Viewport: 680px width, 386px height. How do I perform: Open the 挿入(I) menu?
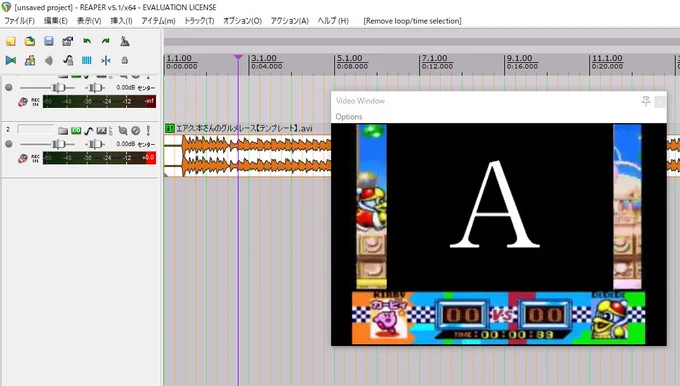(x=121, y=21)
